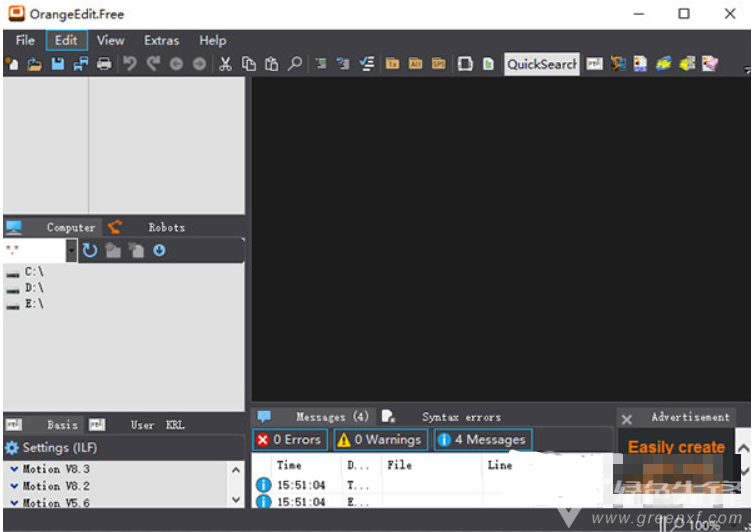This screenshot has height=532, width=753.
Task: Click the Navigate forward circle icon
Action: [x=199, y=64]
